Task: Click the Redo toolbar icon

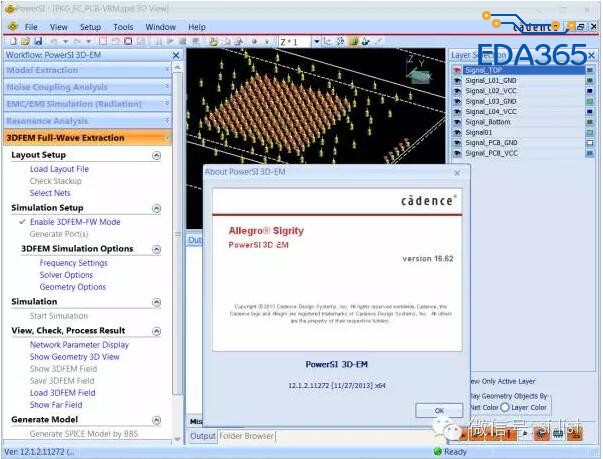Action: point(77,41)
